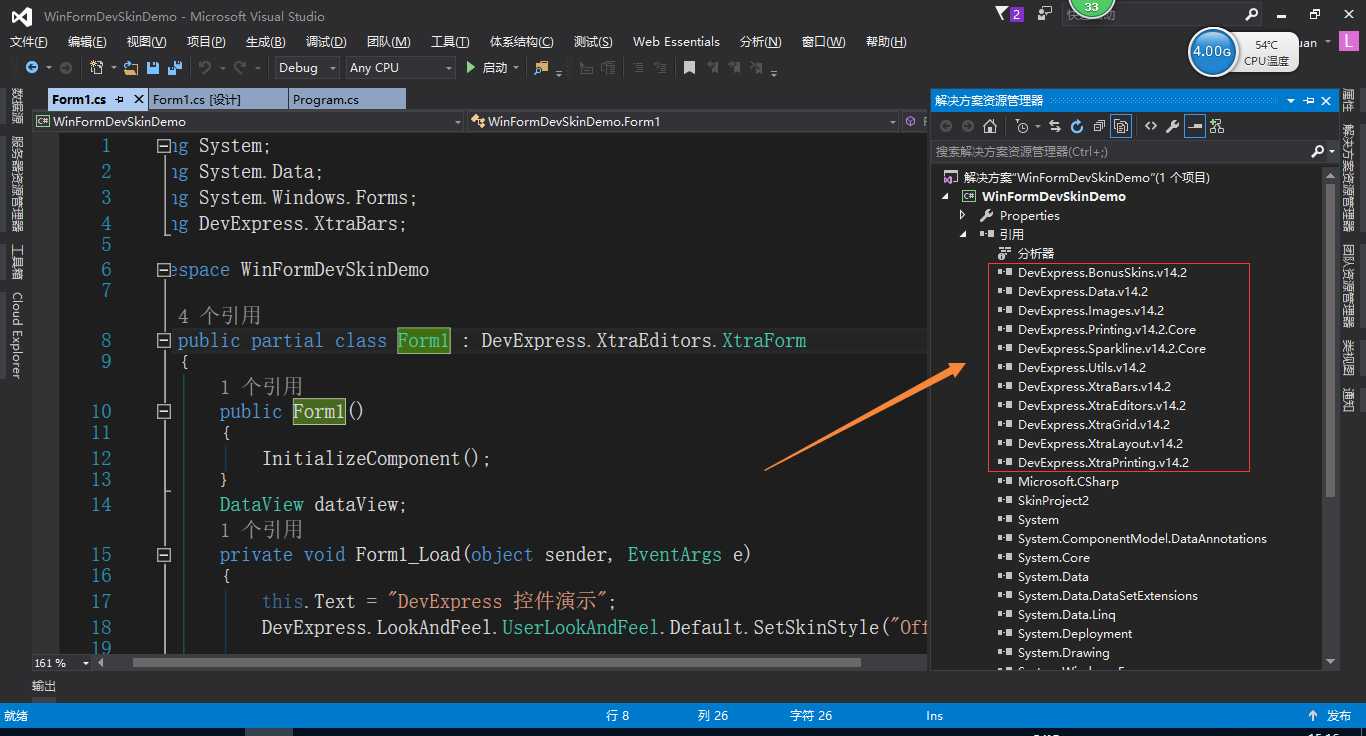Click the Navigate Backward toolbar icon
Image resolution: width=1366 pixels, height=736 pixels.
click(x=32, y=67)
